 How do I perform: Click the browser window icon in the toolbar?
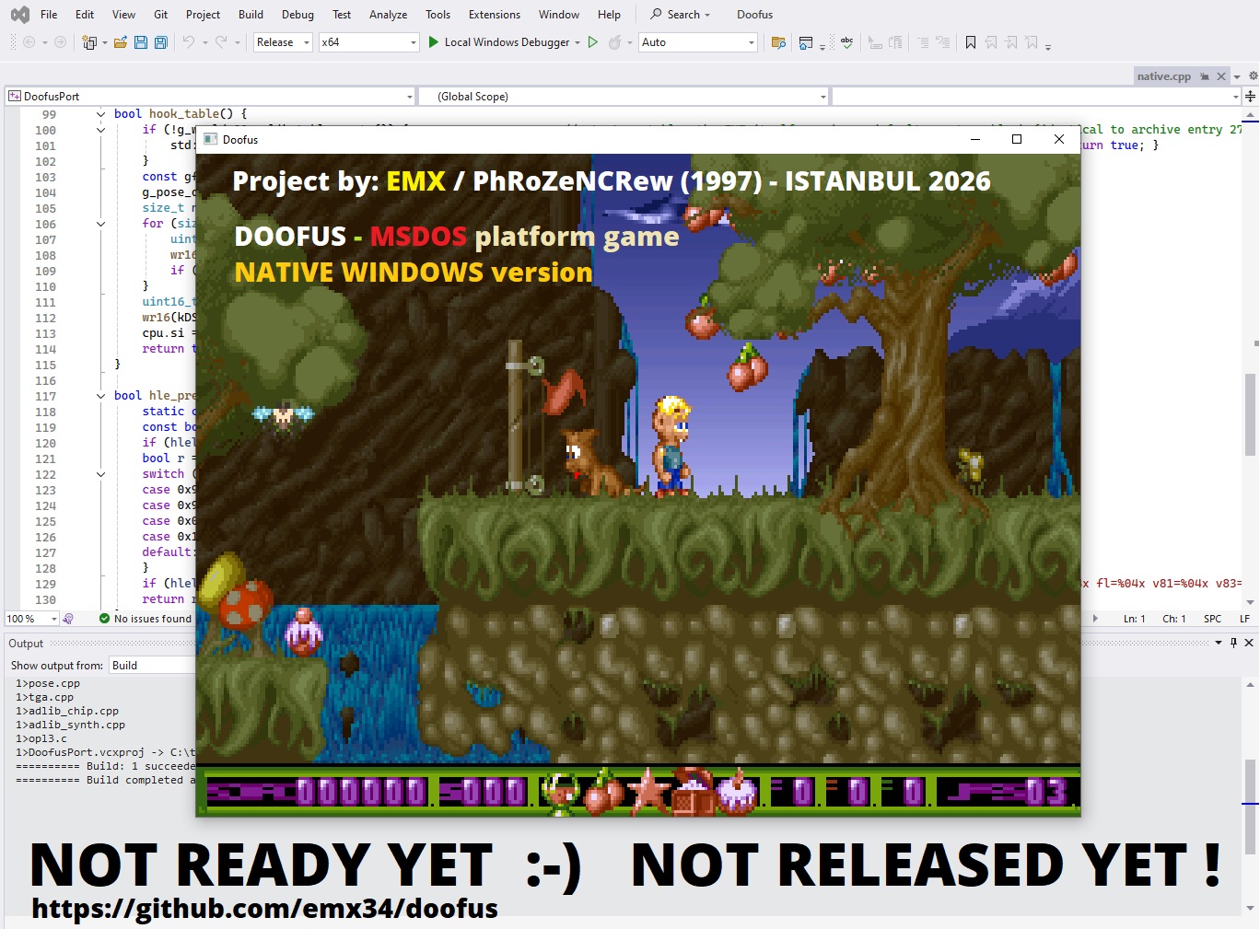pos(806,42)
